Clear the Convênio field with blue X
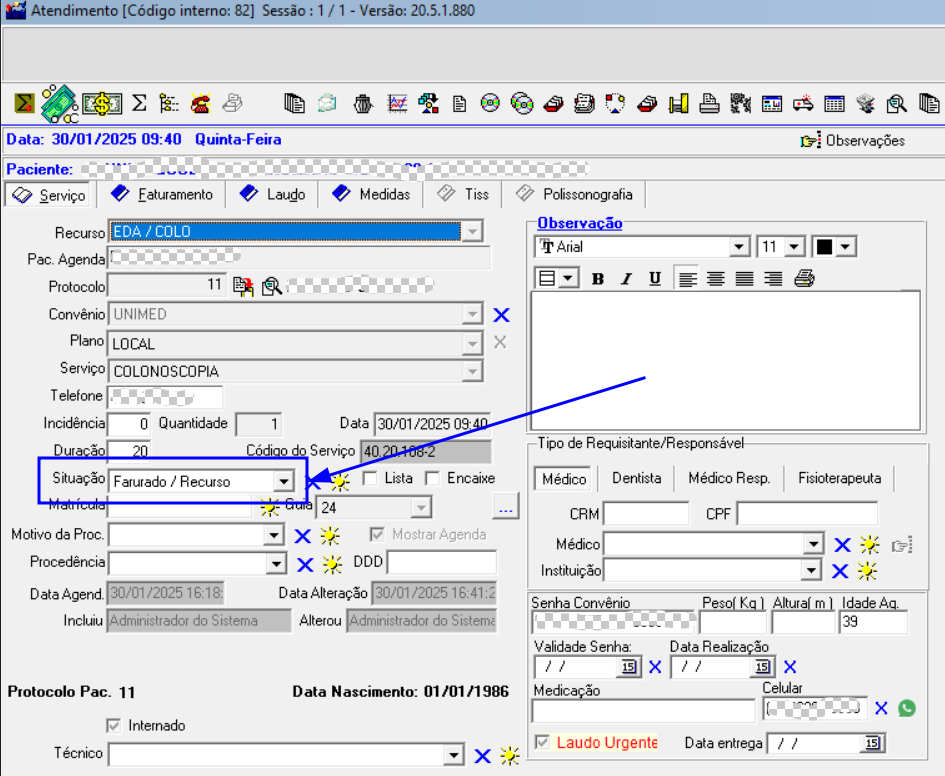This screenshot has height=776, width=945. (x=501, y=315)
